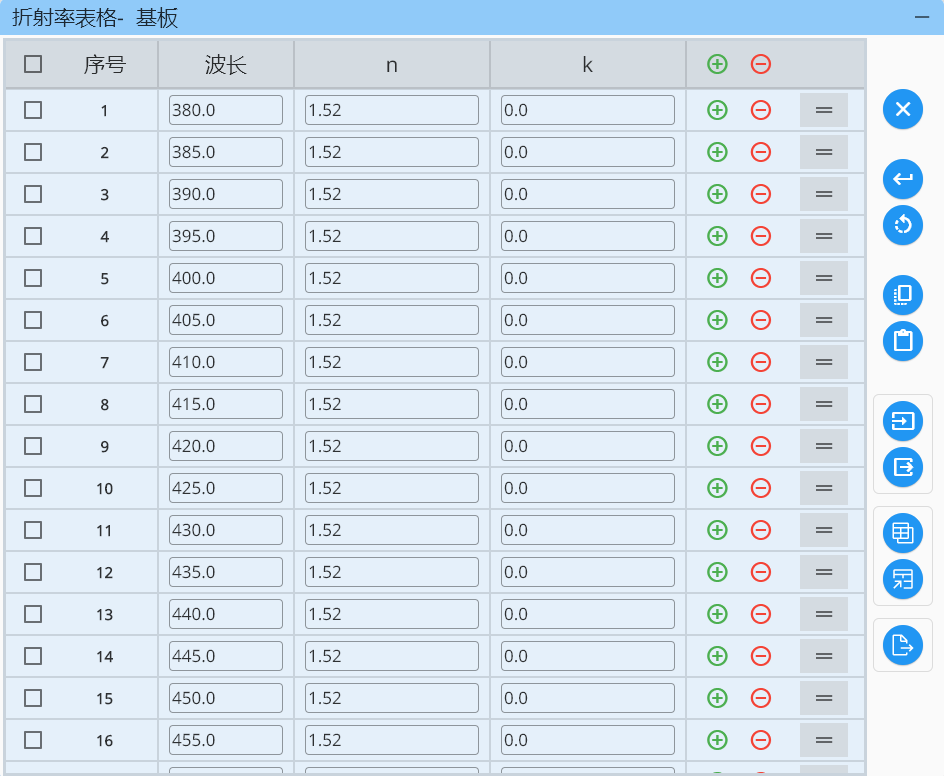Toggle the select-all checkbox in header
944x776 pixels.
point(33,64)
